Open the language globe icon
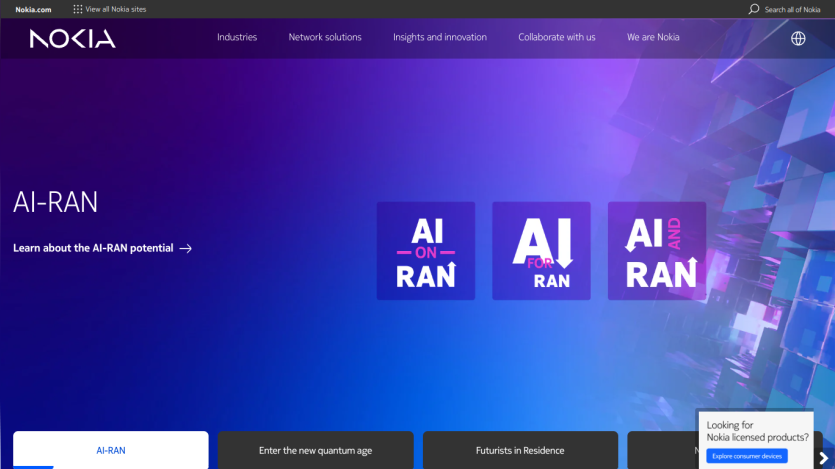This screenshot has width=835, height=469. tap(798, 38)
